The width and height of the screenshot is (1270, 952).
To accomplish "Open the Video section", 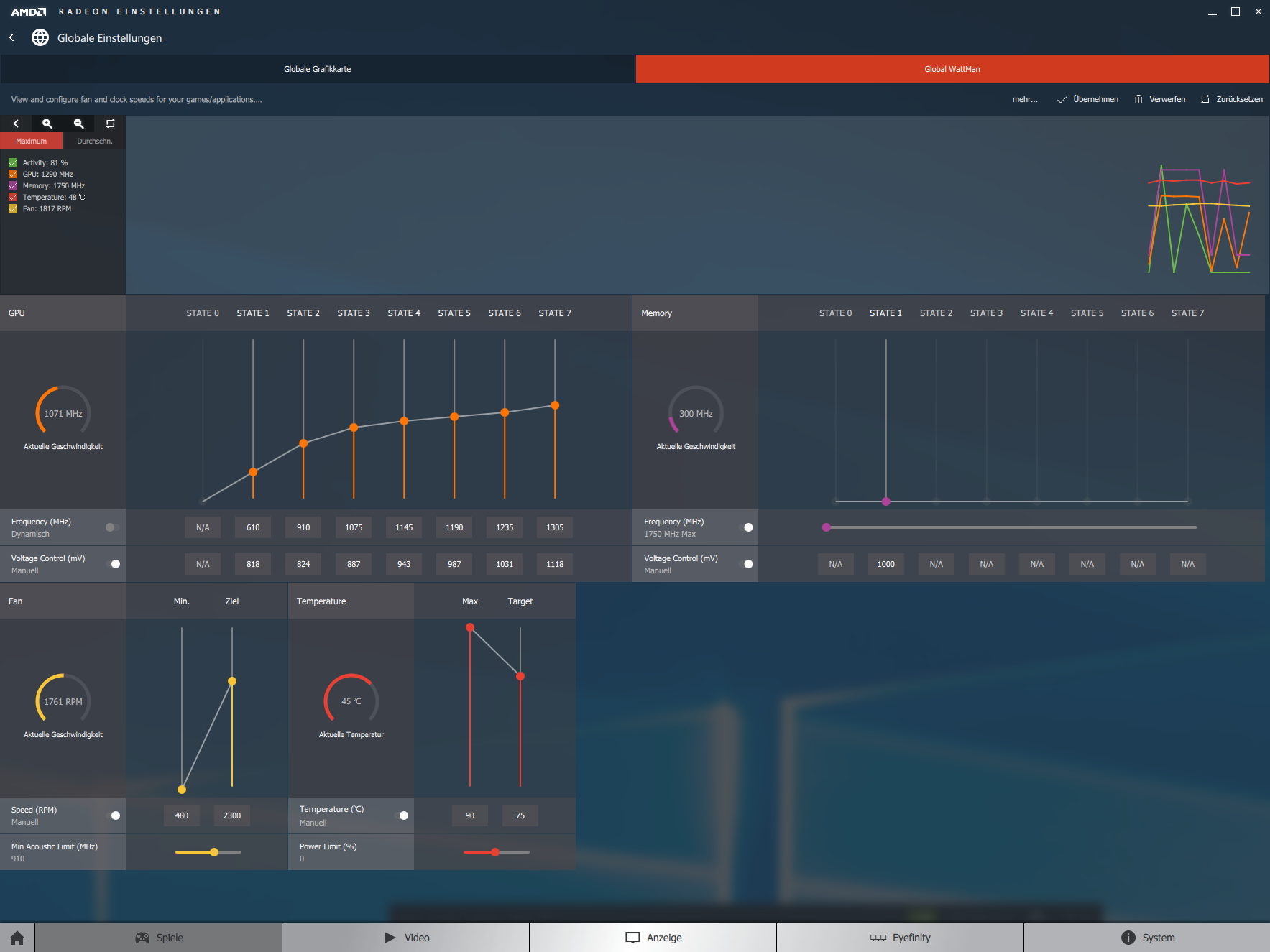I will (x=406, y=938).
